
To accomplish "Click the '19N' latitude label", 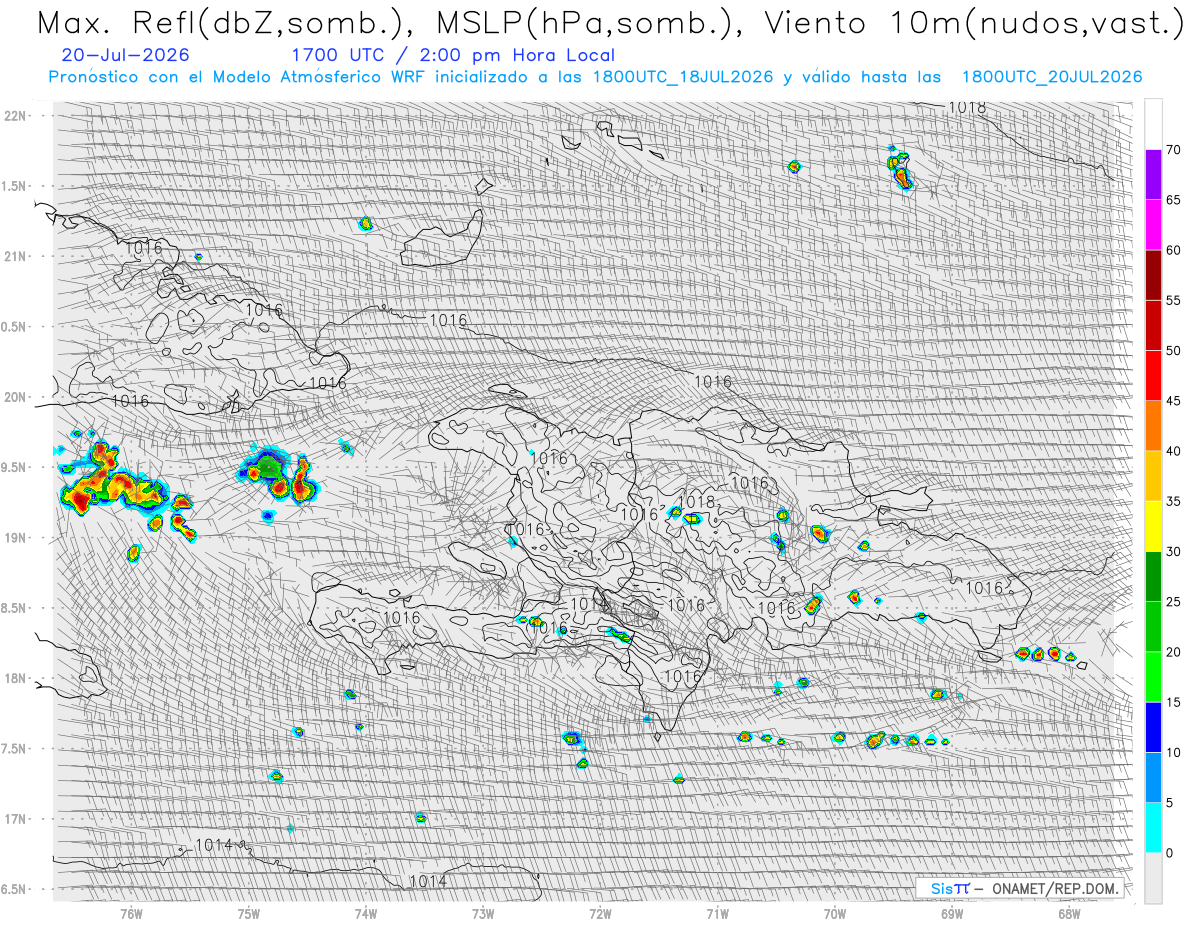I will [15, 538].
